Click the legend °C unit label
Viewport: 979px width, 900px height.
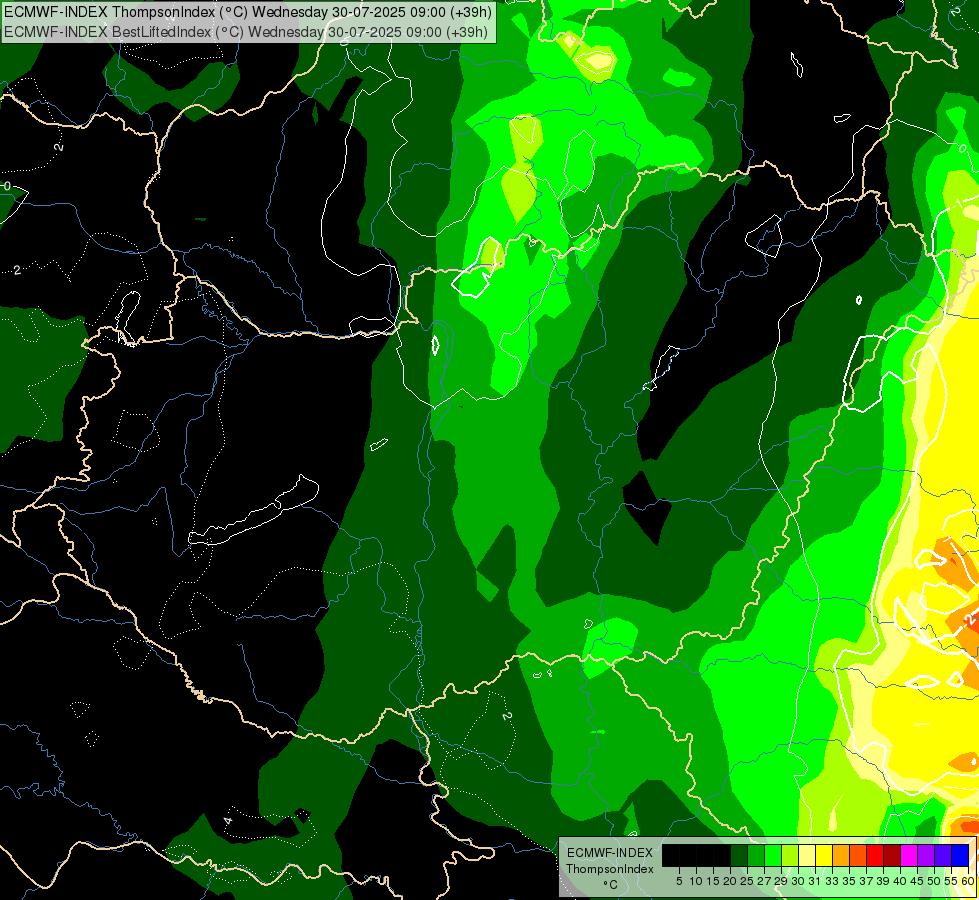pyautogui.click(x=610, y=884)
